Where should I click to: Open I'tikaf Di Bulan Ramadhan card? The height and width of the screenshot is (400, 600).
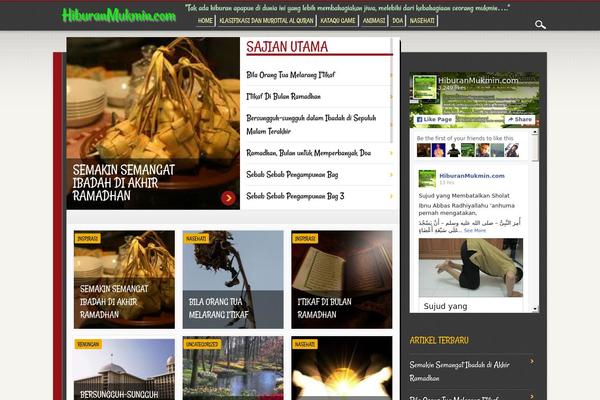342,279
